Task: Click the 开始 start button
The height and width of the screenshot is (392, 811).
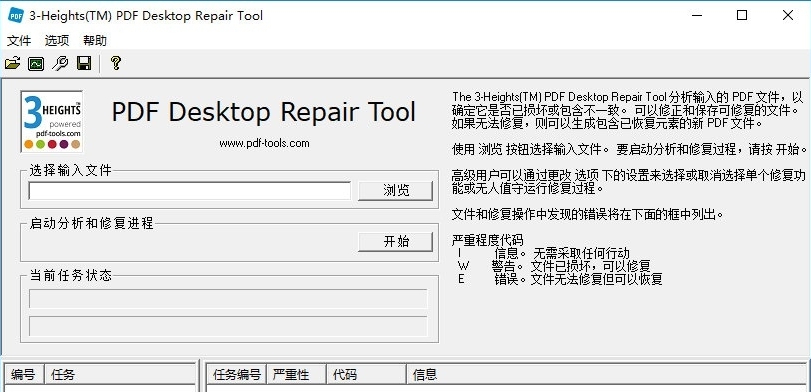Action: pyautogui.click(x=396, y=242)
